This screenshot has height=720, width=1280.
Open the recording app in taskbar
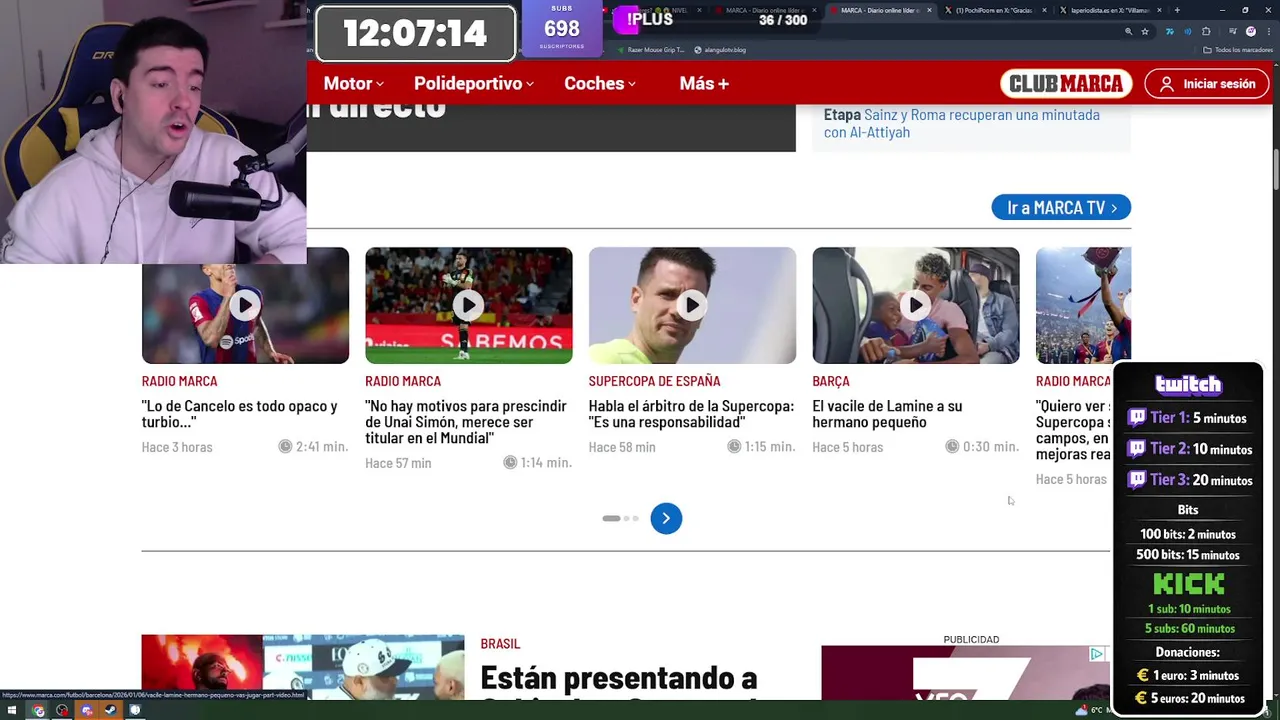pos(62,711)
